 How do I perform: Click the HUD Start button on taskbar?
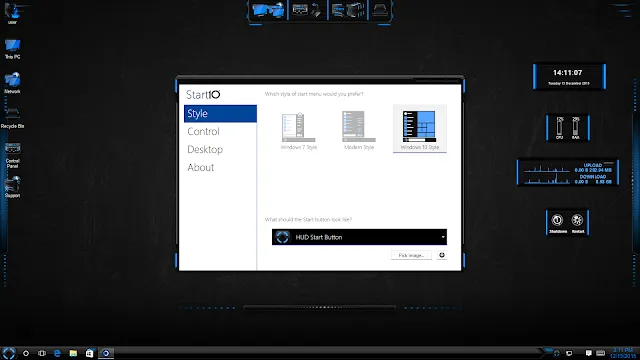pyautogui.click(x=9, y=353)
